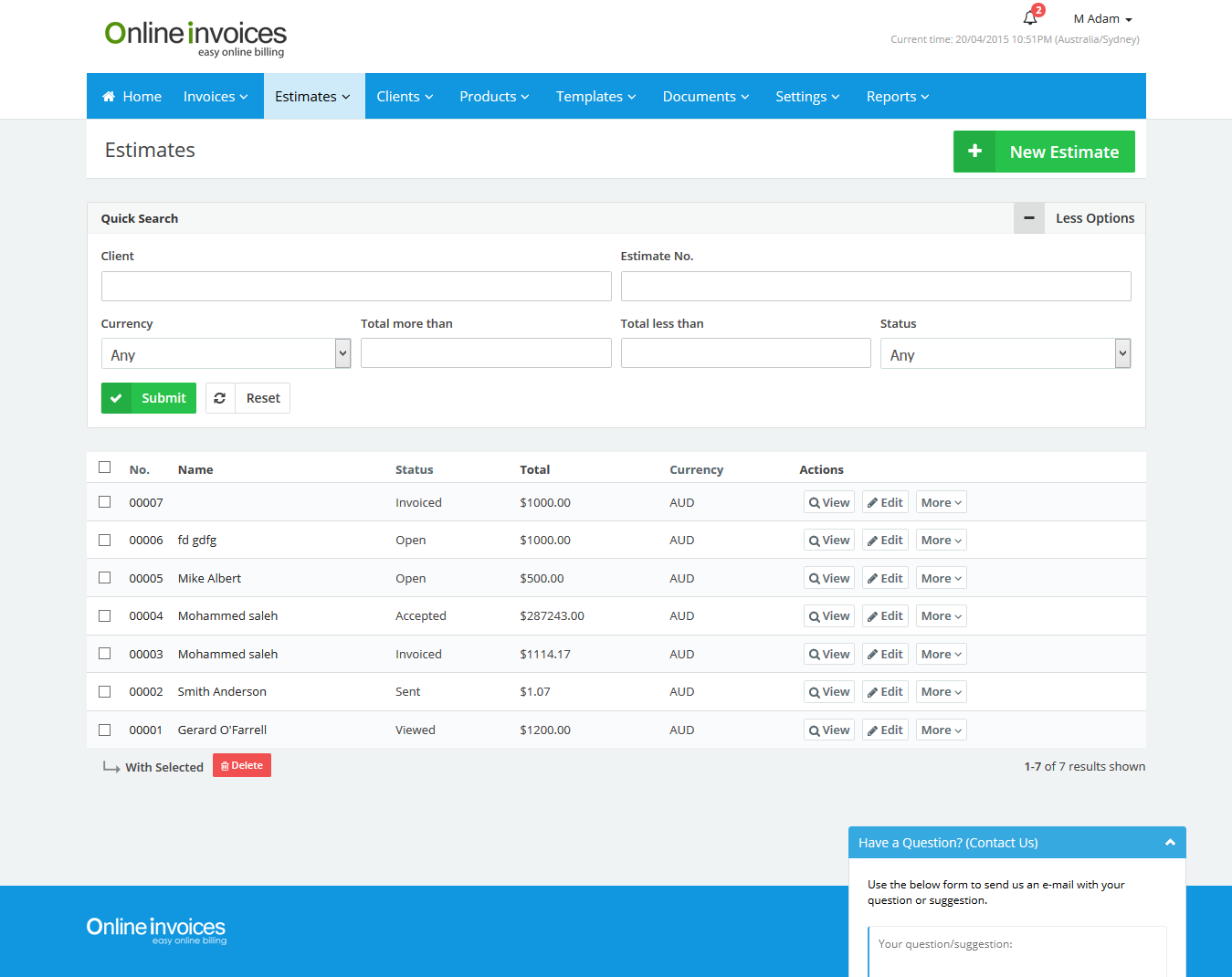Open the Invoices menu
Image resolution: width=1232 pixels, height=977 pixels.
click(216, 97)
